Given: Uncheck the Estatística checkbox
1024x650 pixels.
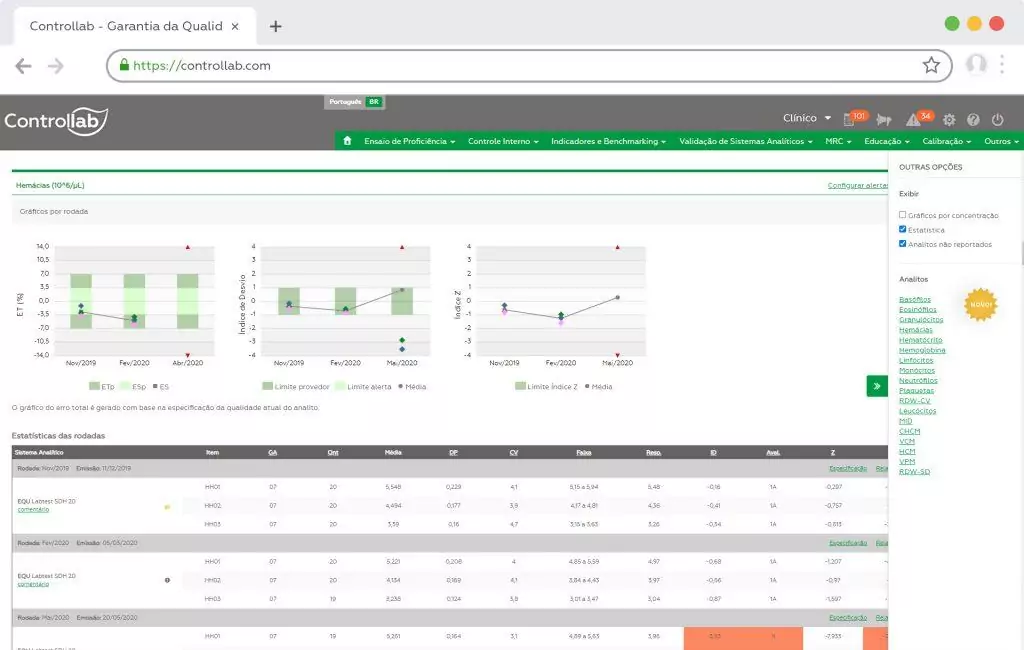Looking at the screenshot, I should click(903, 229).
